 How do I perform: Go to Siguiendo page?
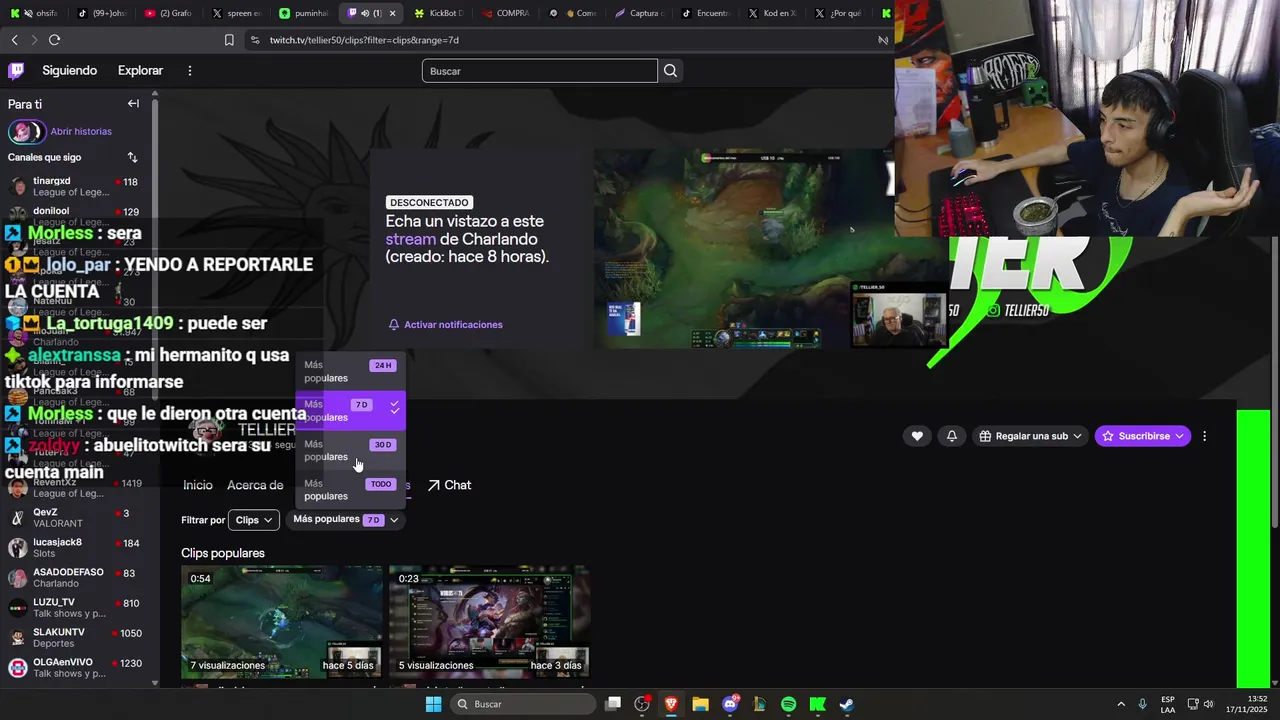point(70,71)
